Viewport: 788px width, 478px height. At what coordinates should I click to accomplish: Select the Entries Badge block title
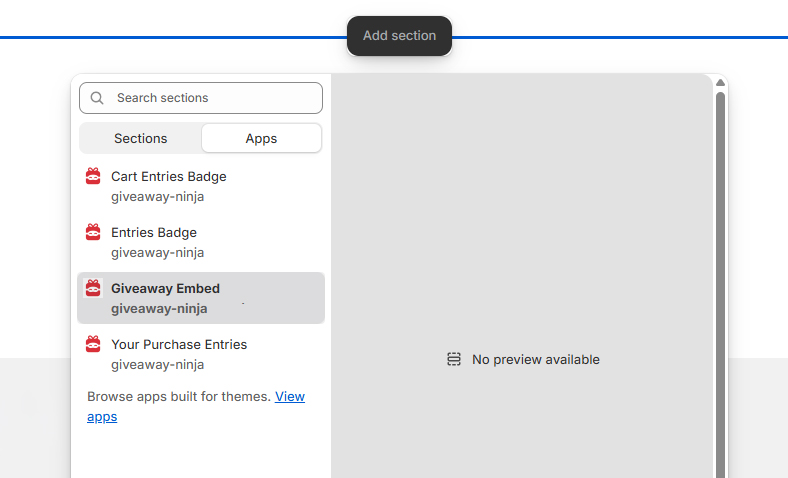[154, 233]
